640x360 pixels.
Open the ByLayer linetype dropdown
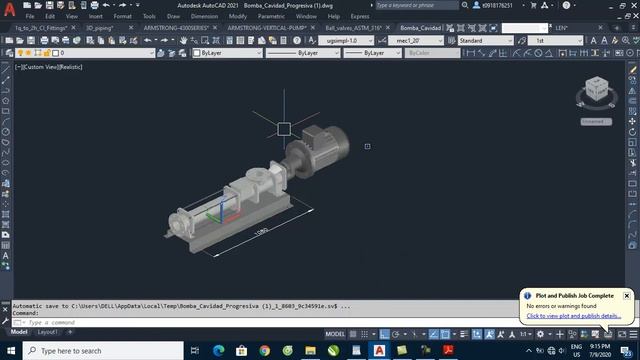tap(302, 53)
